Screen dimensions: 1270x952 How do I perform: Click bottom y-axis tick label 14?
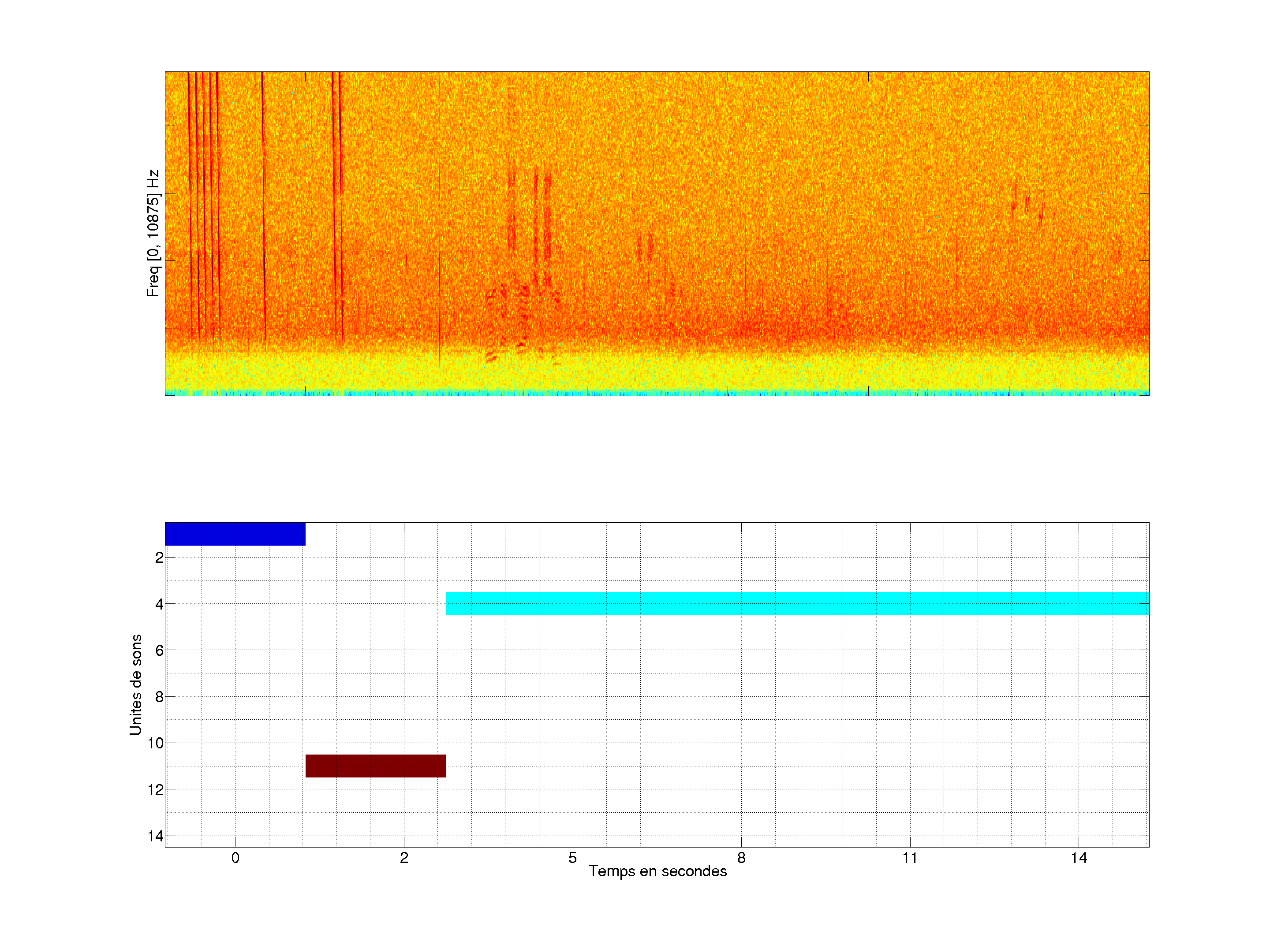[155, 836]
